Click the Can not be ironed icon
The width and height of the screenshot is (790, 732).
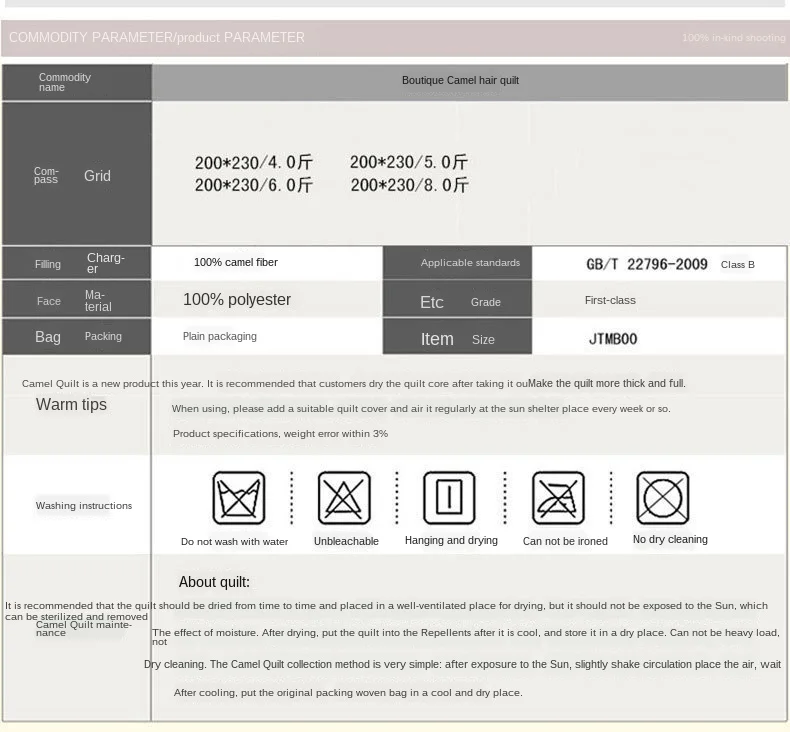click(558, 498)
